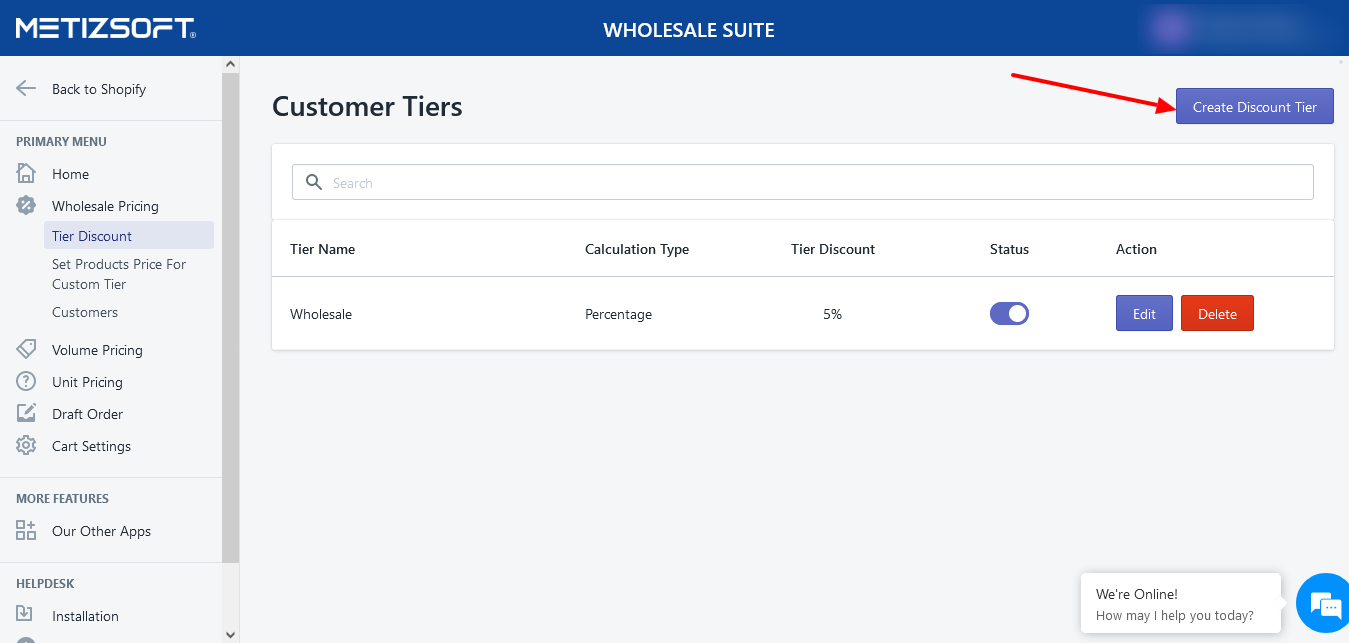Select Tier Discount submenu item
The height and width of the screenshot is (643, 1349).
coord(92,236)
